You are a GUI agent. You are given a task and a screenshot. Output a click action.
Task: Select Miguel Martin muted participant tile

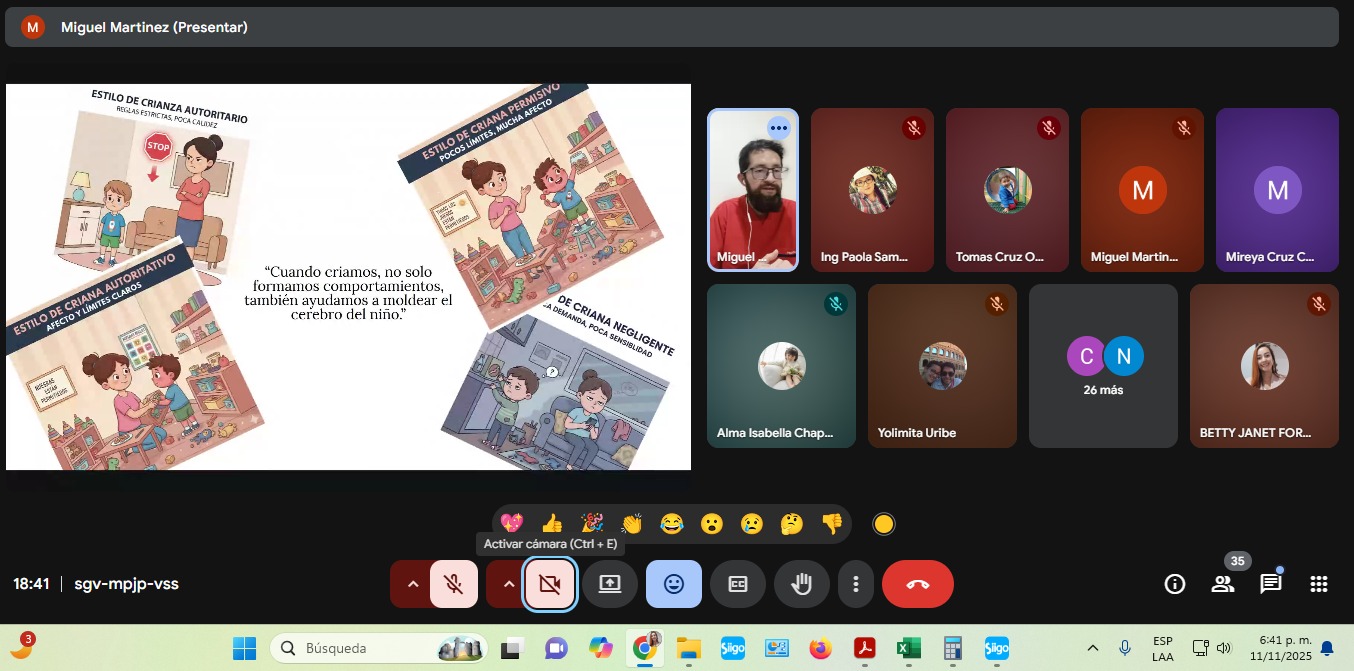(1142, 190)
